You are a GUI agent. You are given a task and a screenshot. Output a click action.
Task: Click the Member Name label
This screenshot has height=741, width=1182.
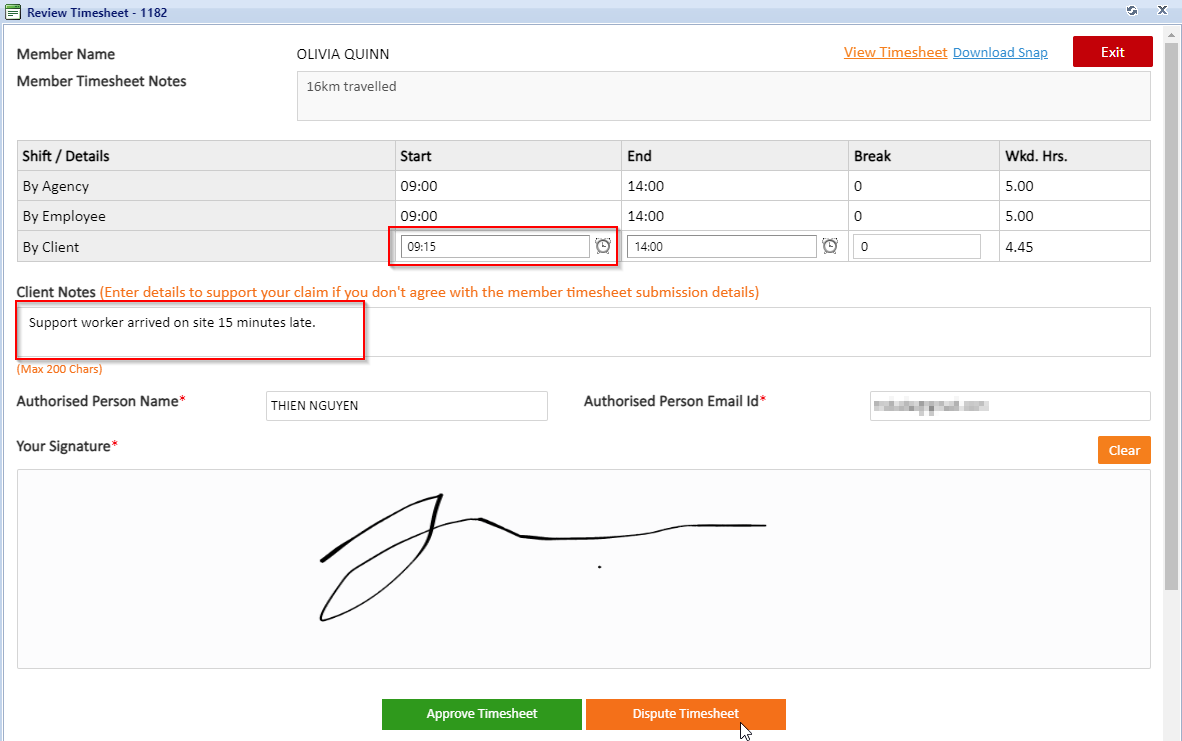pyautogui.click(x=66, y=54)
